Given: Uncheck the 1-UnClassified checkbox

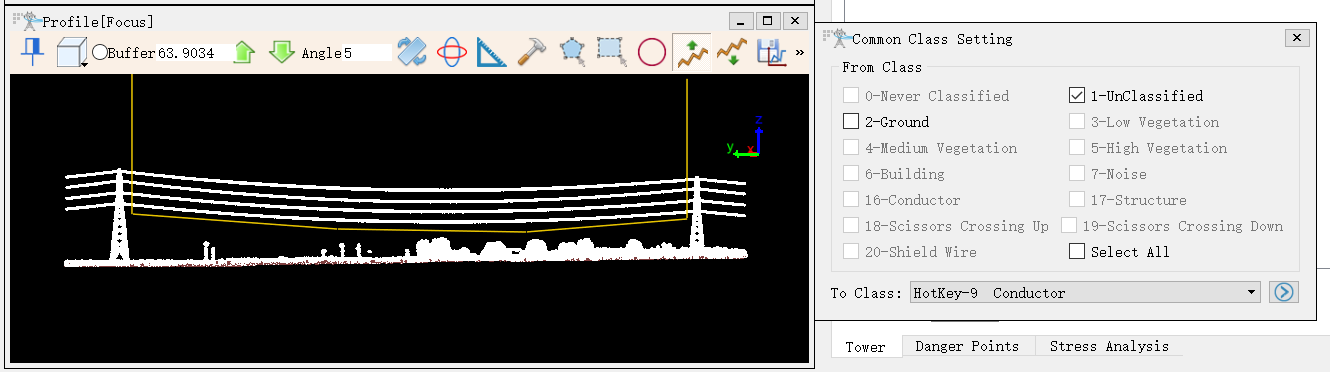Looking at the screenshot, I should [x=1077, y=96].
